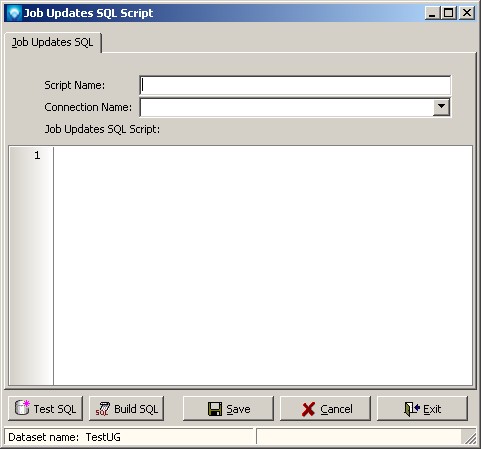Click the Test SQL button label
The width and height of the screenshot is (481, 449).
click(55, 409)
